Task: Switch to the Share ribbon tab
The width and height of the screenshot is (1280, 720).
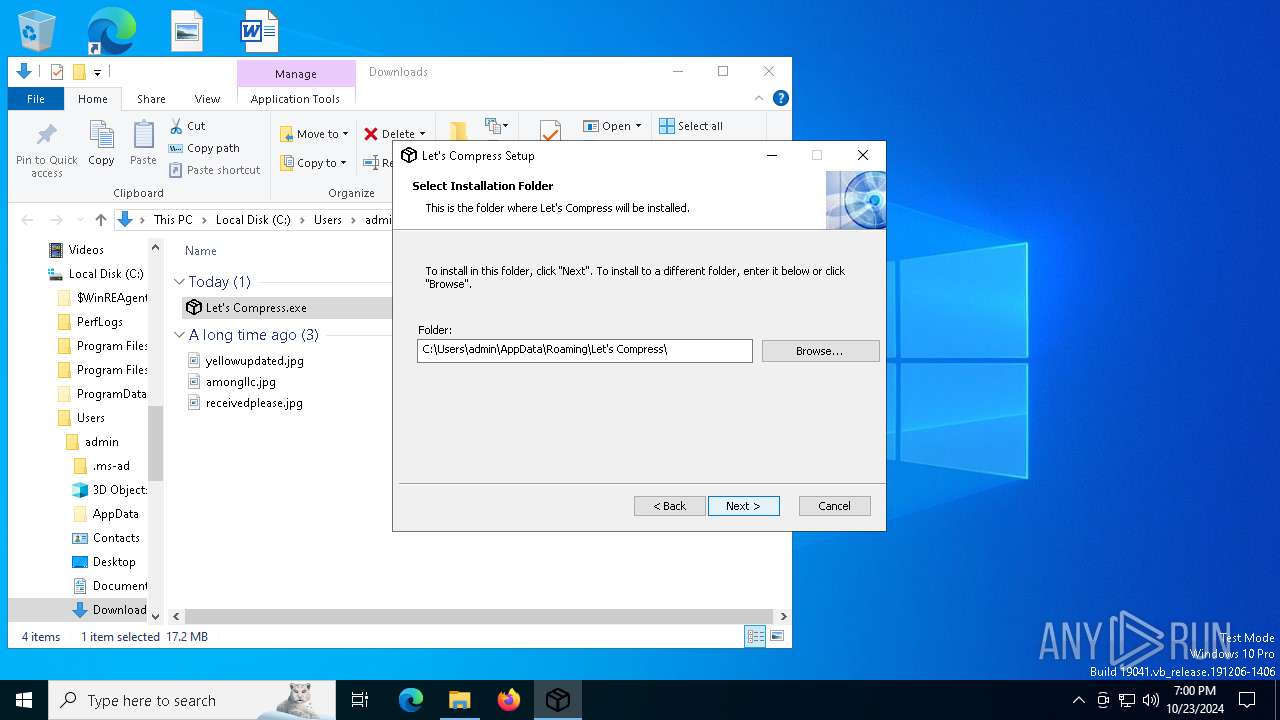Action: click(151, 99)
